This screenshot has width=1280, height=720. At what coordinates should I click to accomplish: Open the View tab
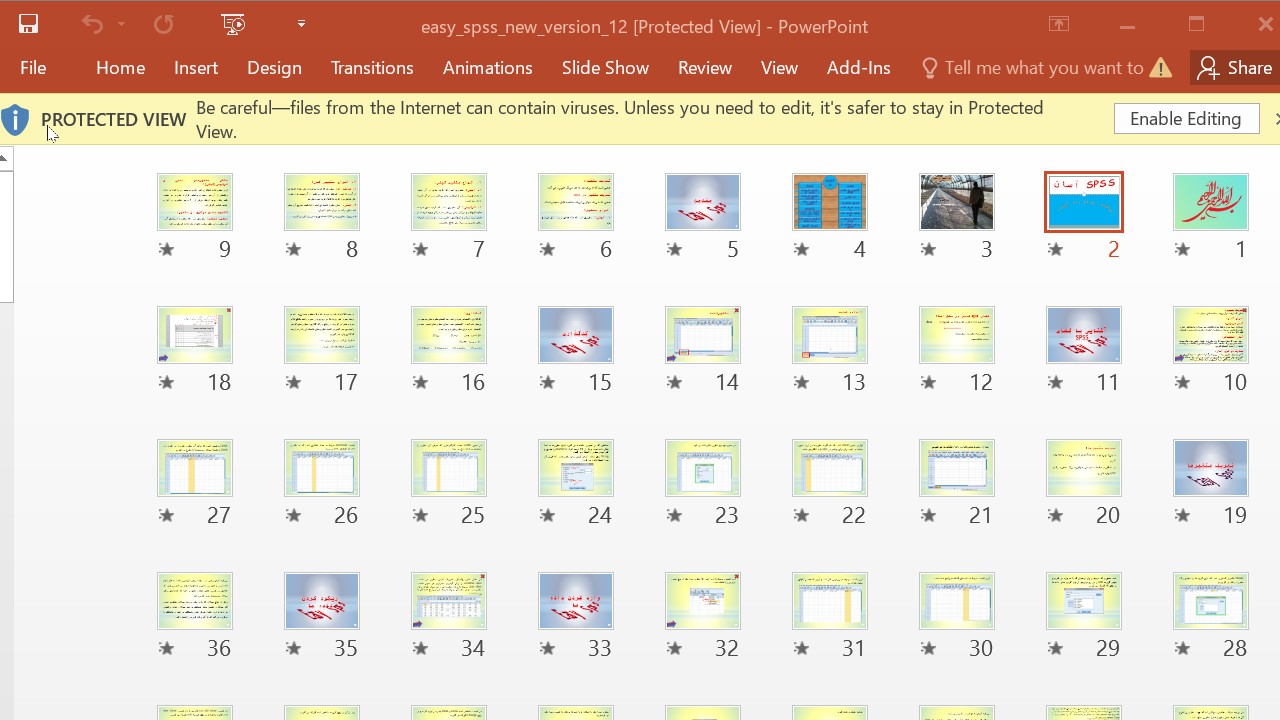tap(779, 68)
